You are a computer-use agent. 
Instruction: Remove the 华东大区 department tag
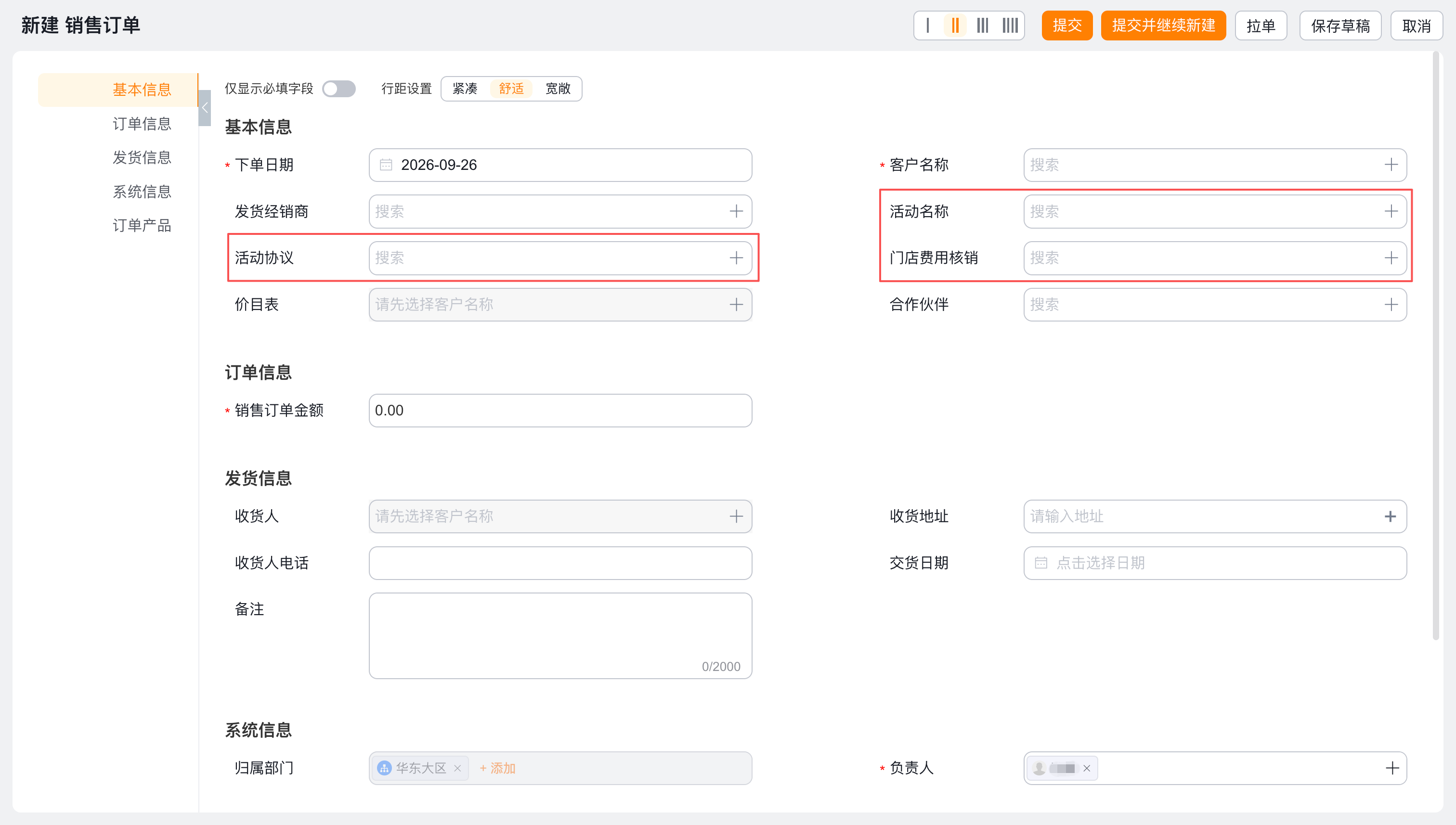457,768
